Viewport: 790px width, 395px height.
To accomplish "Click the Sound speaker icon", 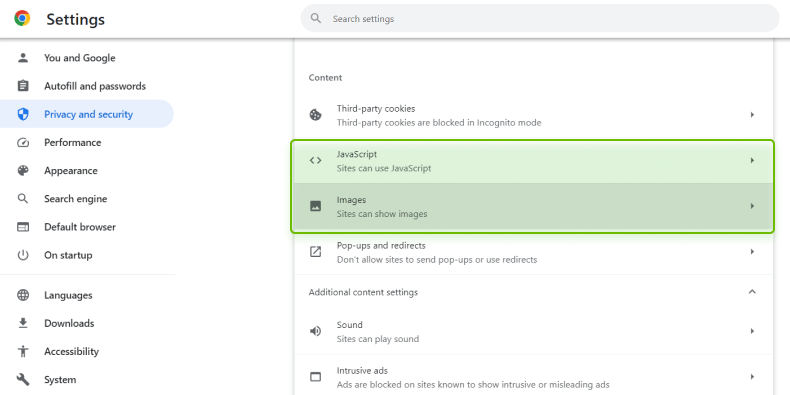I will 315,331.
